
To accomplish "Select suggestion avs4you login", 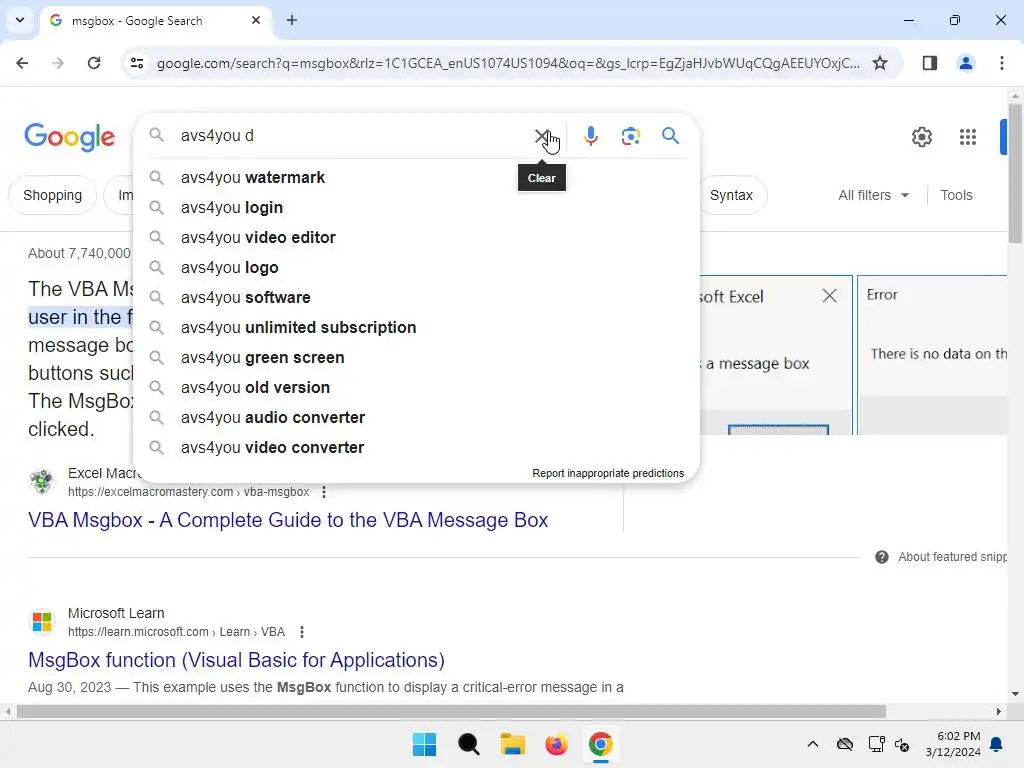I will pos(416,208).
